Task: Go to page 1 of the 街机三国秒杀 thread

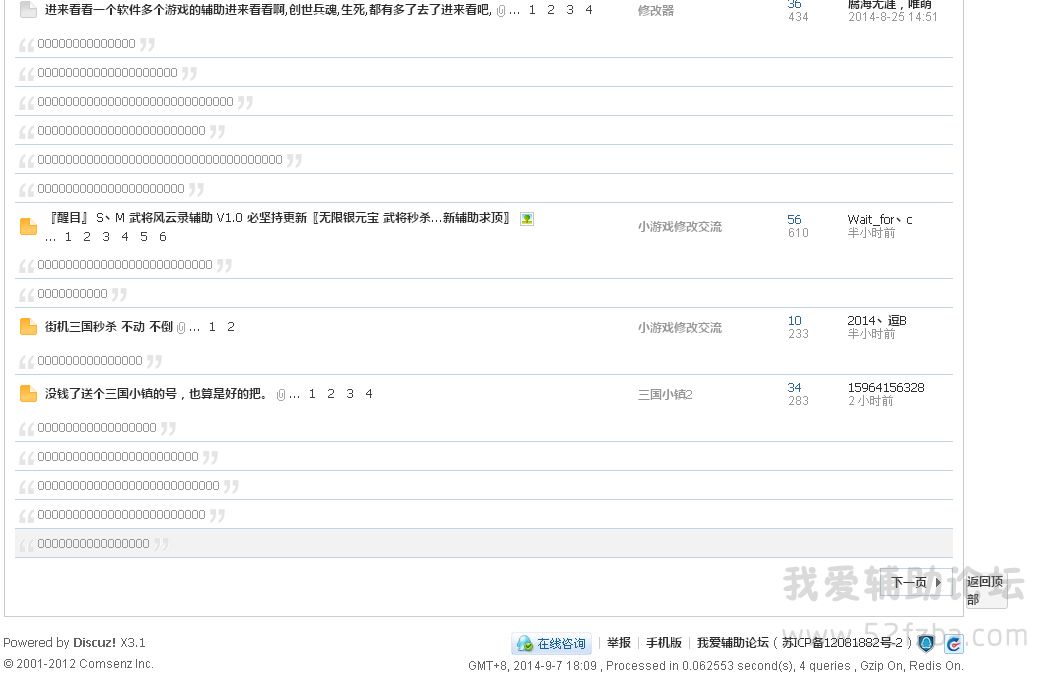Action: pyautogui.click(x=212, y=327)
